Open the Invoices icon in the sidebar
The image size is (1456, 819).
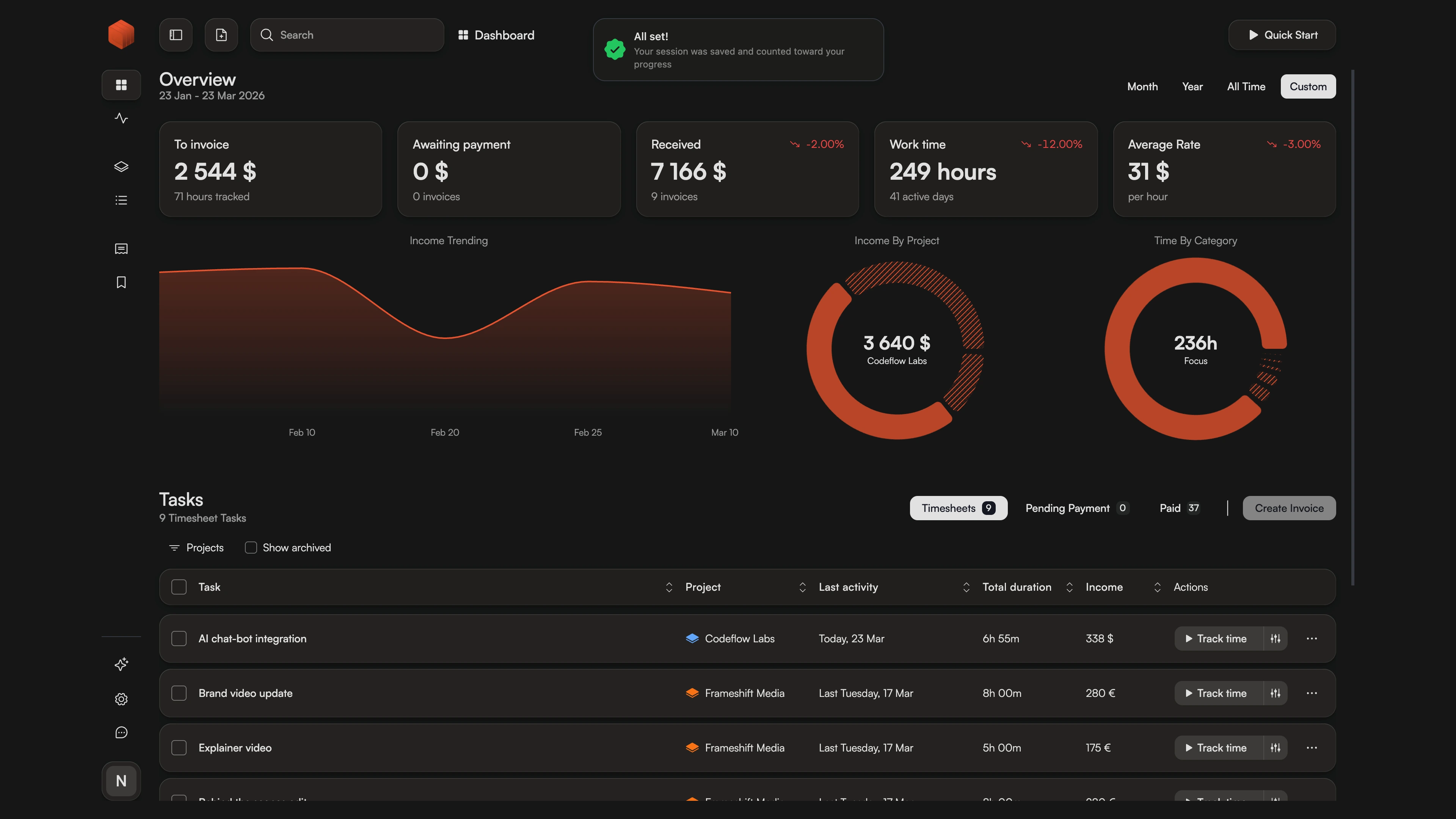pos(121,249)
